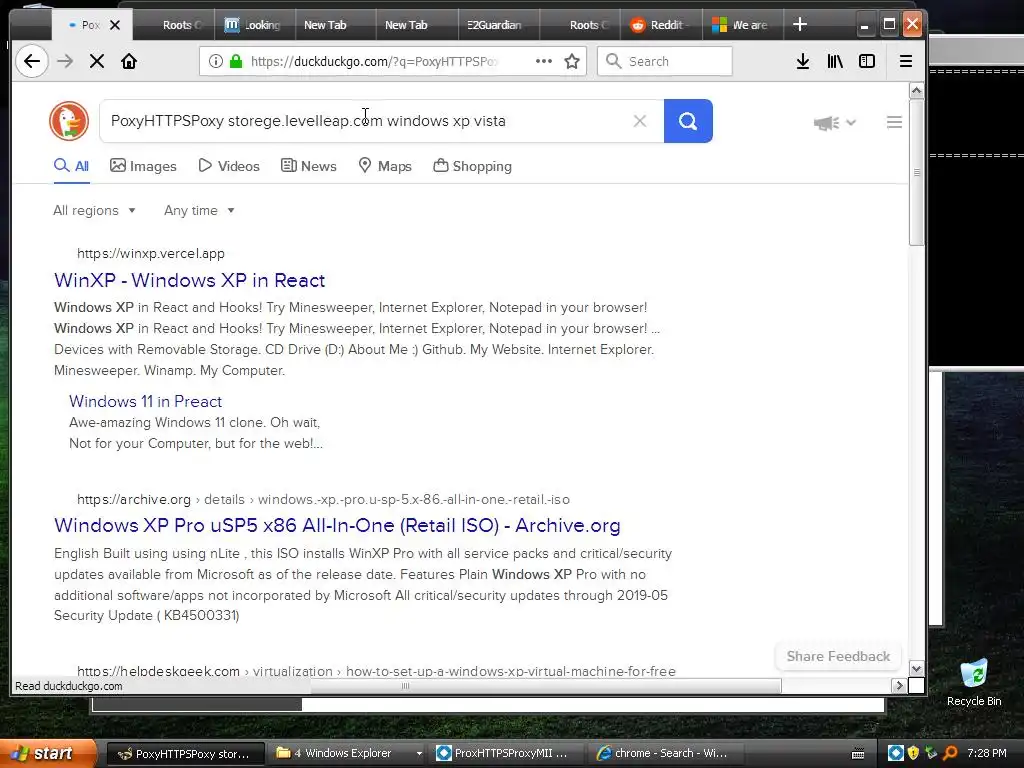Image resolution: width=1024 pixels, height=768 pixels.
Task: Switch to the first New Tab tab
Action: click(336, 25)
